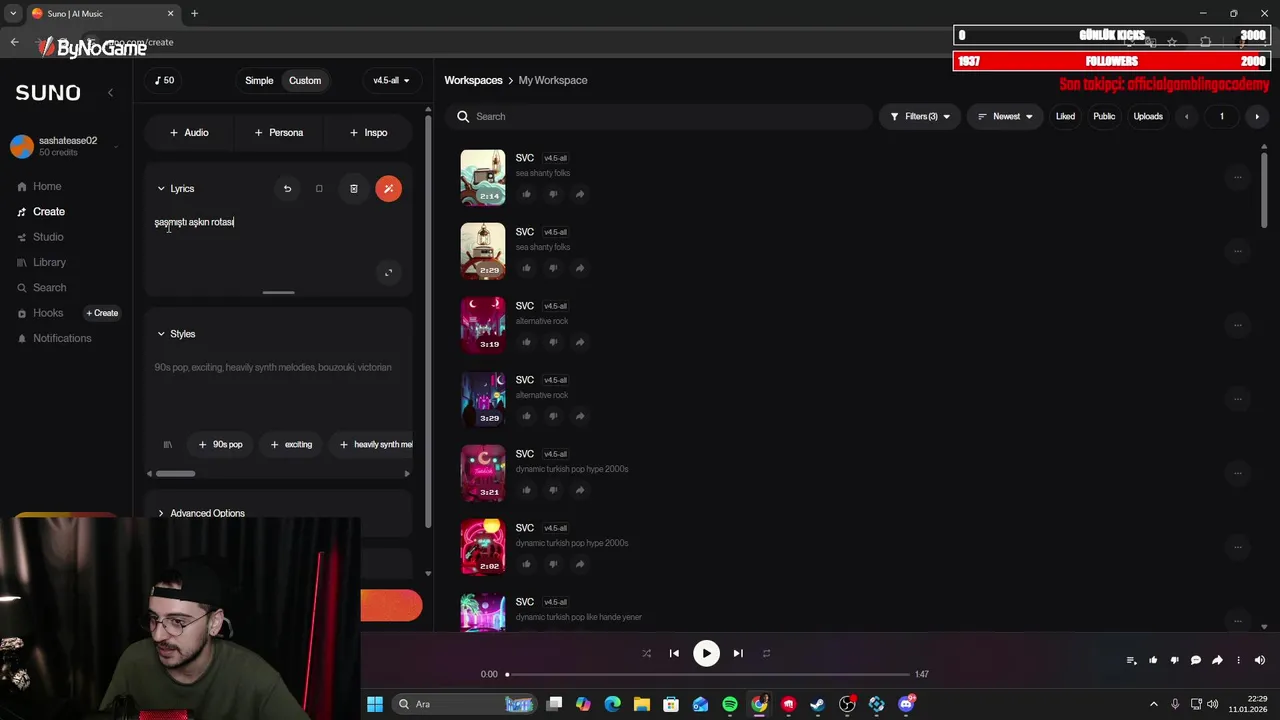Click the workspace song search field
Viewport: 1280px width, 720px height.
pyautogui.click(x=660, y=117)
